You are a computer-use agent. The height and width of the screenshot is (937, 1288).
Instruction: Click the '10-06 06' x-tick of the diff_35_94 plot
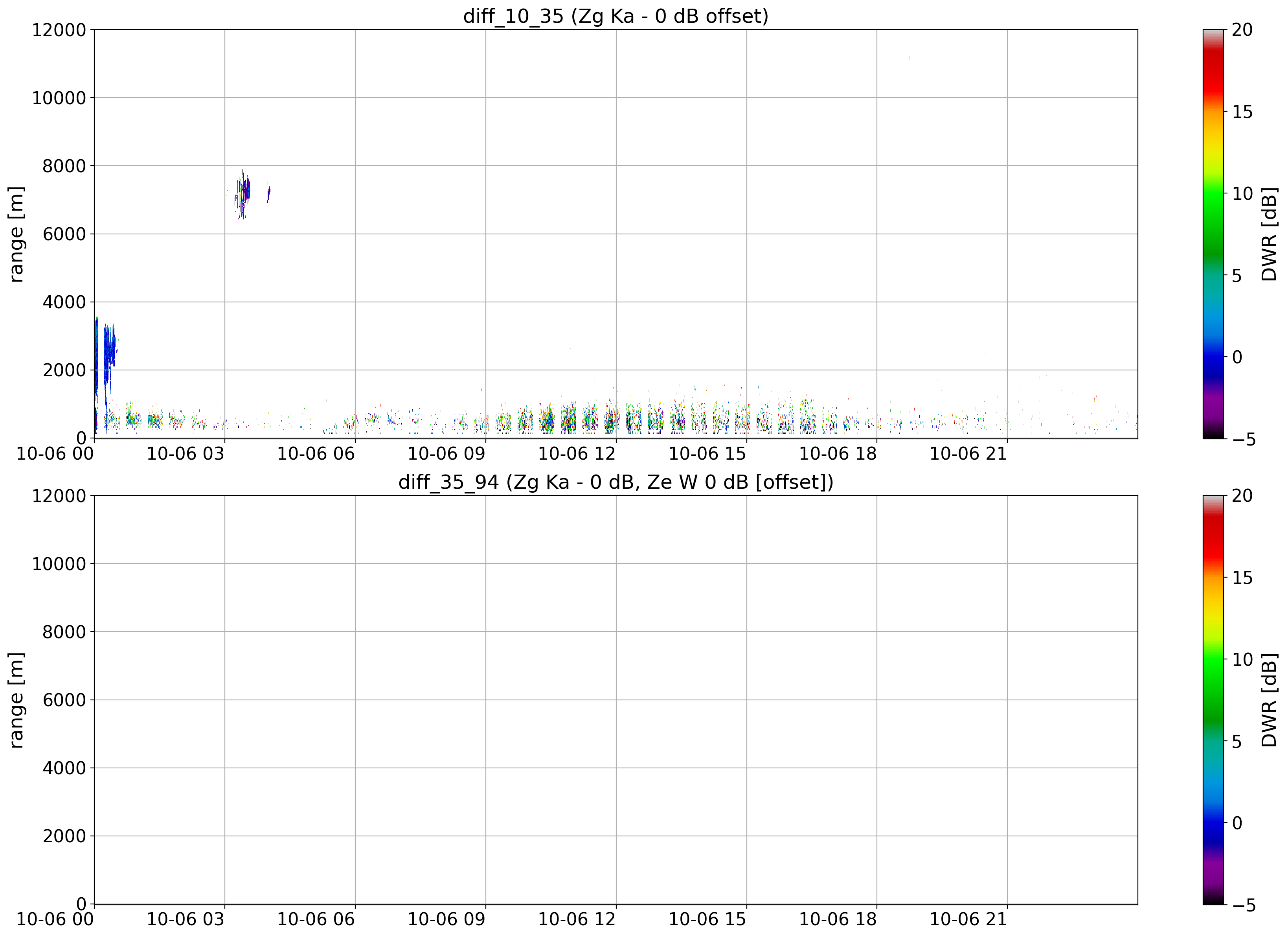(x=316, y=919)
